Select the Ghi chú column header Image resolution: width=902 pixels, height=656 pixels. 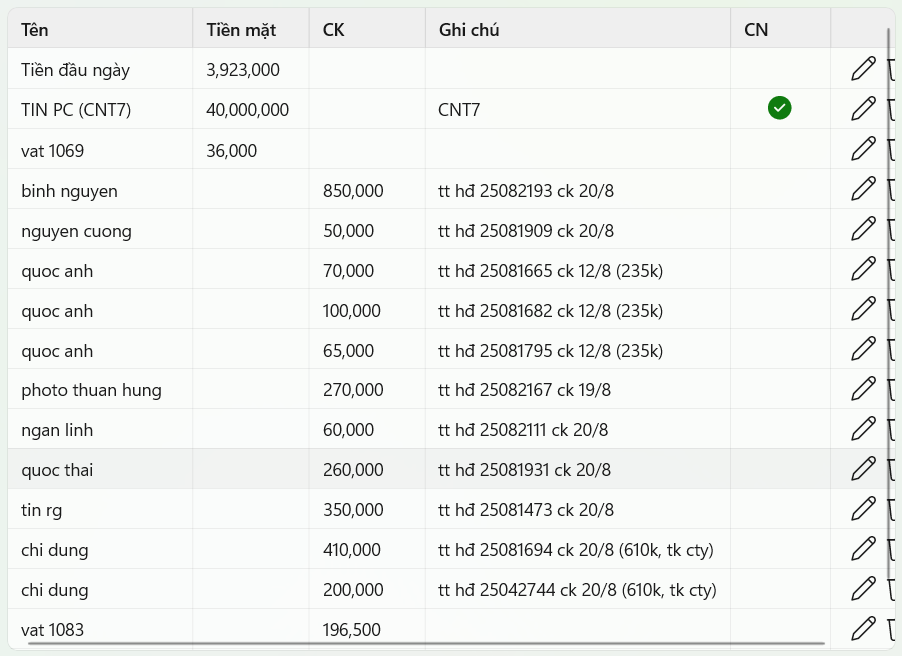[x=577, y=29]
